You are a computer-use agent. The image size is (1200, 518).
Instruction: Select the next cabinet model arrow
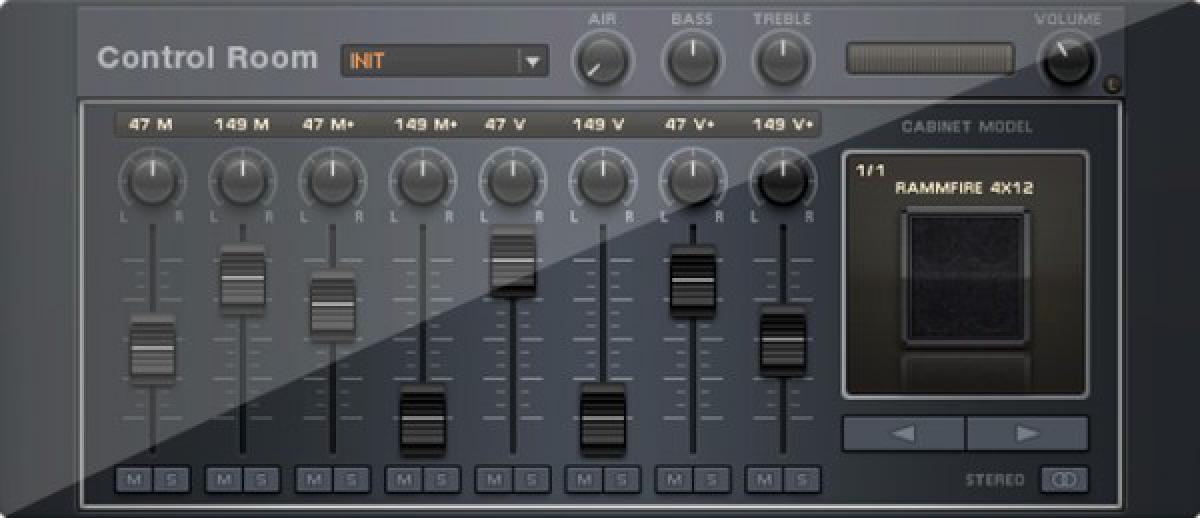tap(1027, 434)
